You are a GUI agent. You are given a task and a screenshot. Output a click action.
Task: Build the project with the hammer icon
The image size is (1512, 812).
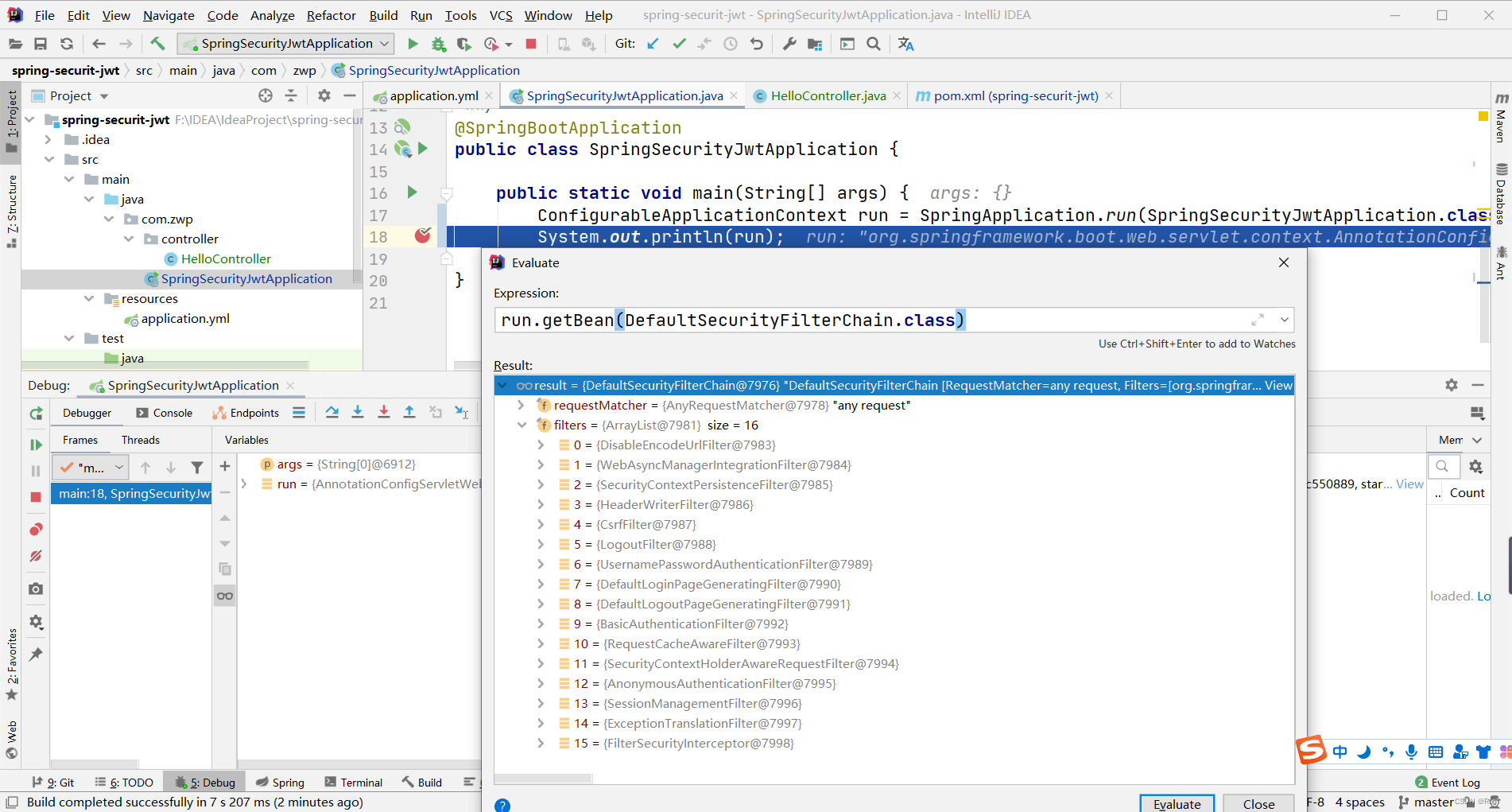pyautogui.click(x=157, y=44)
